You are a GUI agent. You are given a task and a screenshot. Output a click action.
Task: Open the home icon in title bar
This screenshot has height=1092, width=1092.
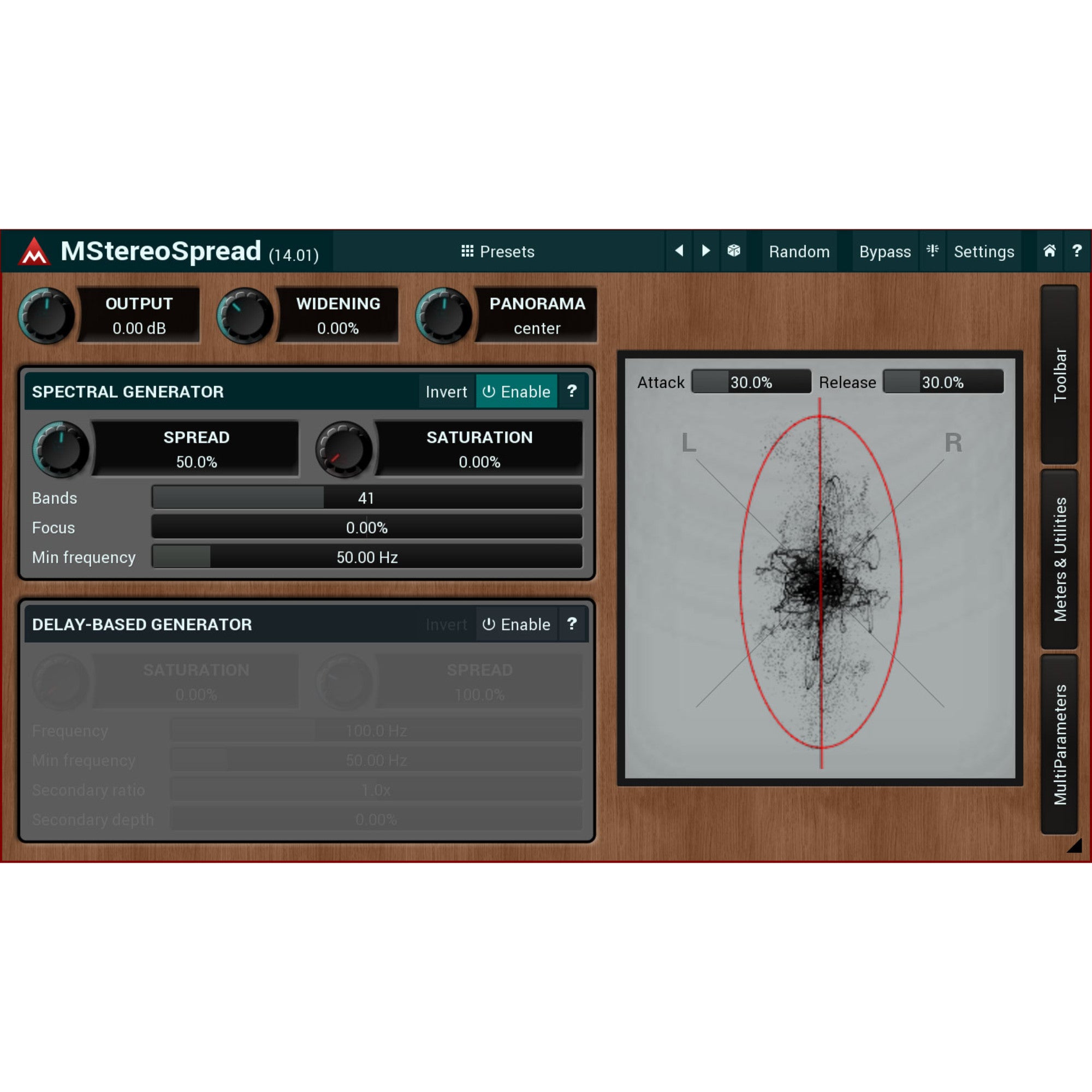1049,251
